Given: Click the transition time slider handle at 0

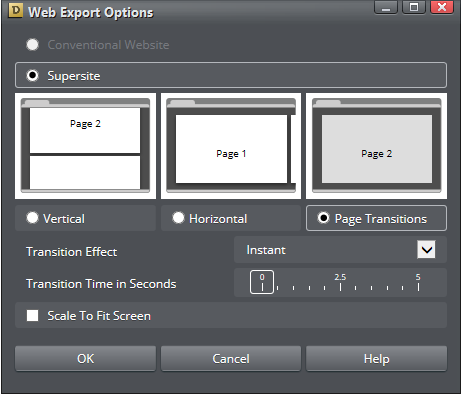Looking at the screenshot, I should [262, 282].
